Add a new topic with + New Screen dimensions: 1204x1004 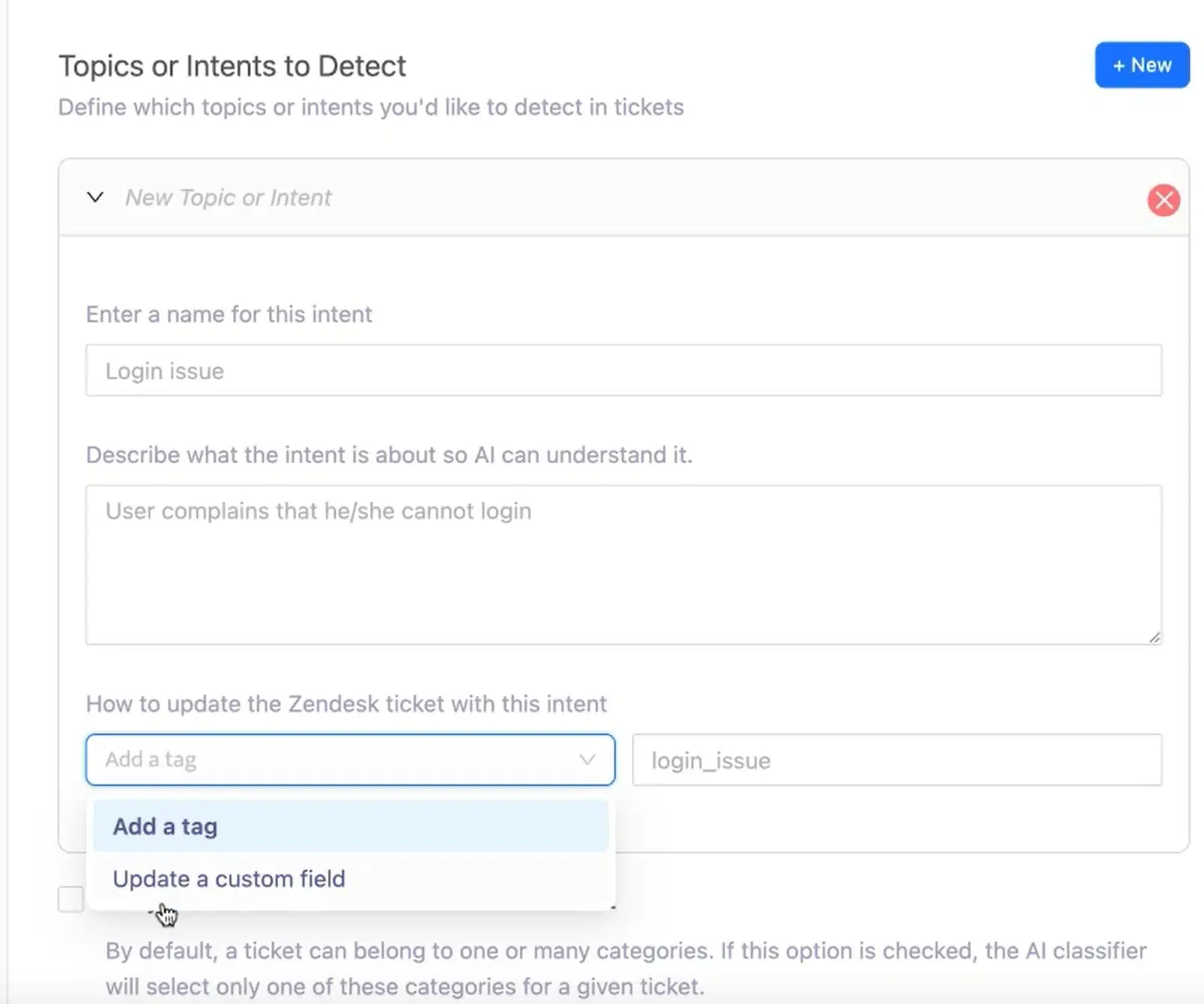click(1142, 65)
